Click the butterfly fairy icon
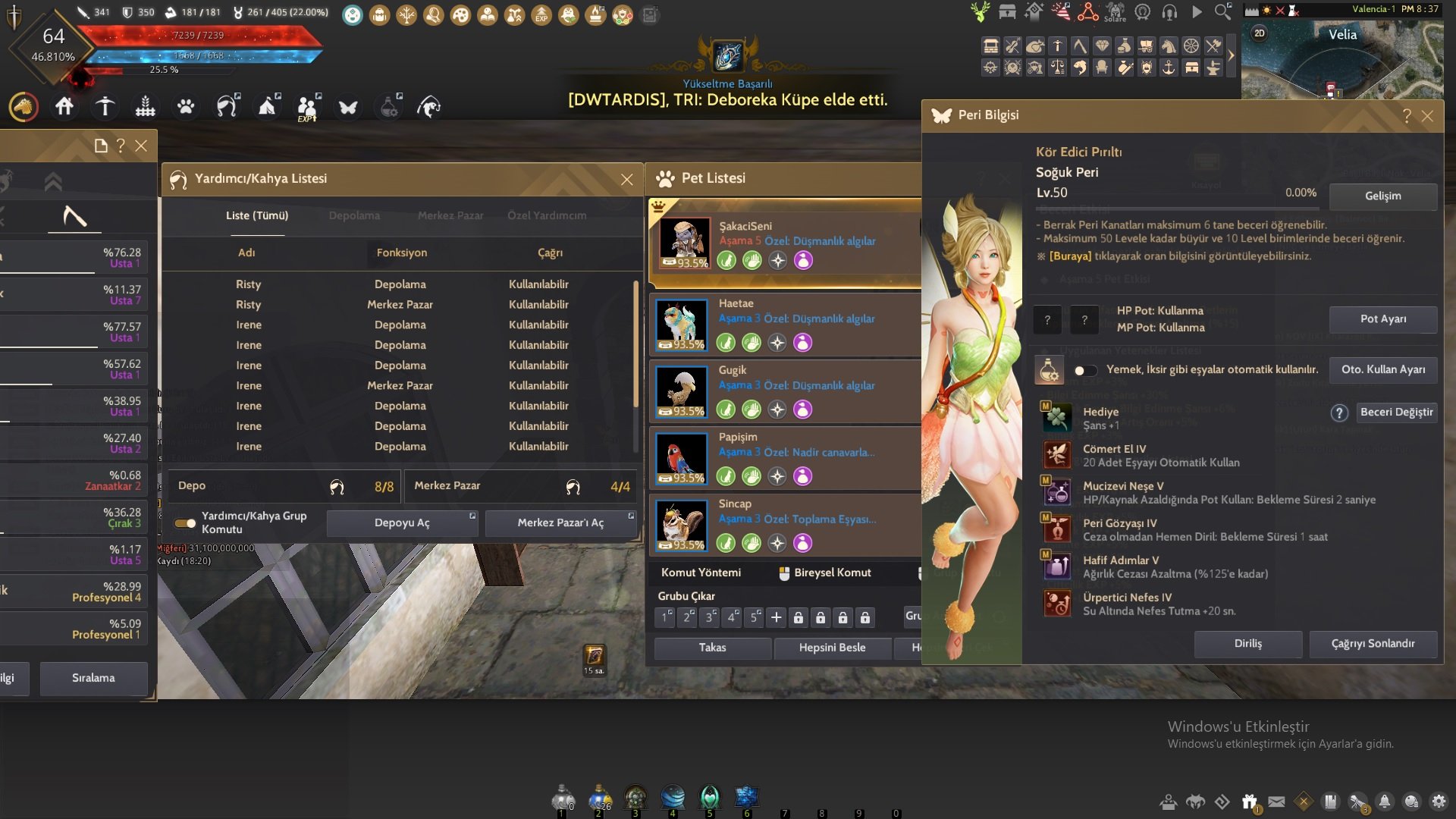Screen dimensions: 1456x819 click(x=348, y=107)
